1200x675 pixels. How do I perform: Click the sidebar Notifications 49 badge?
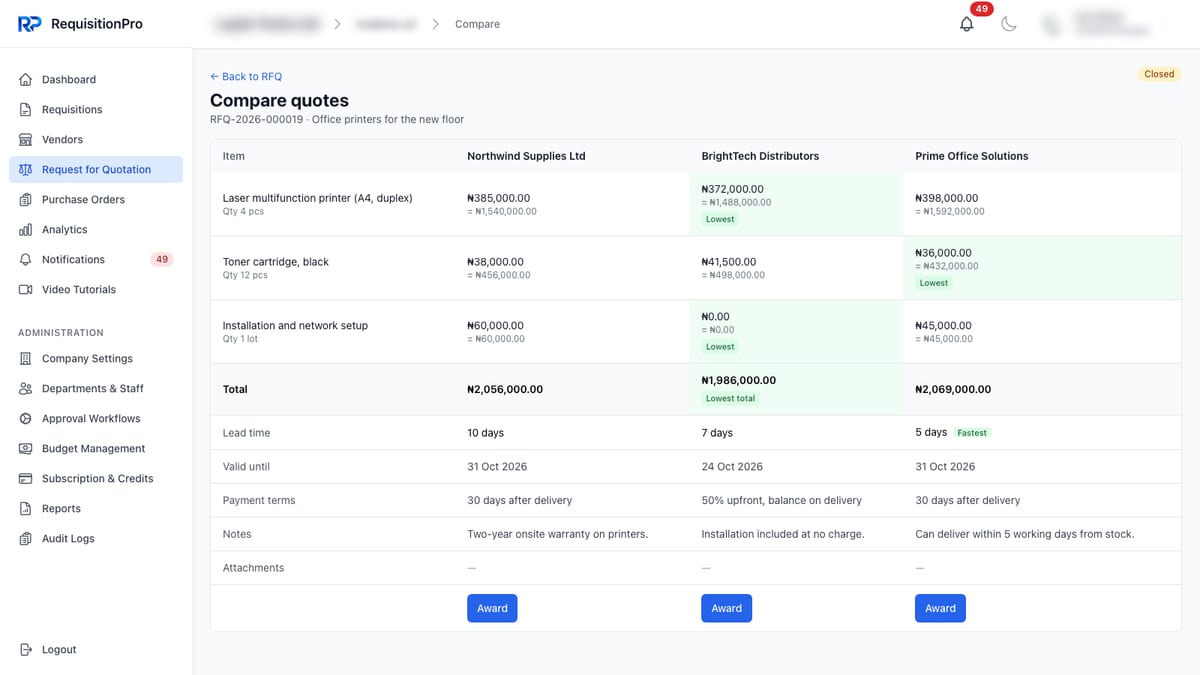click(162, 259)
